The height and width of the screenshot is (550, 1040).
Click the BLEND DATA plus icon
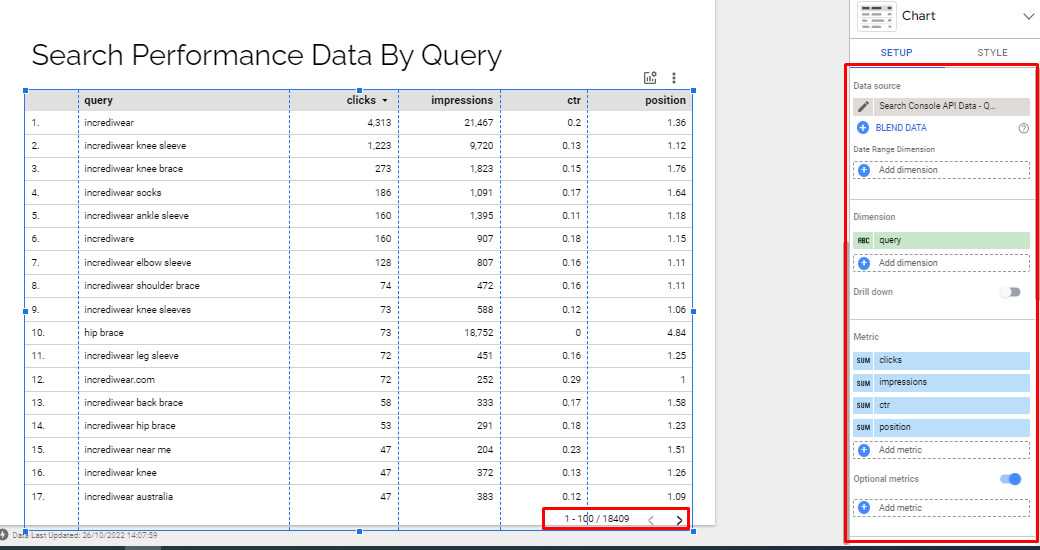pyautogui.click(x=863, y=127)
